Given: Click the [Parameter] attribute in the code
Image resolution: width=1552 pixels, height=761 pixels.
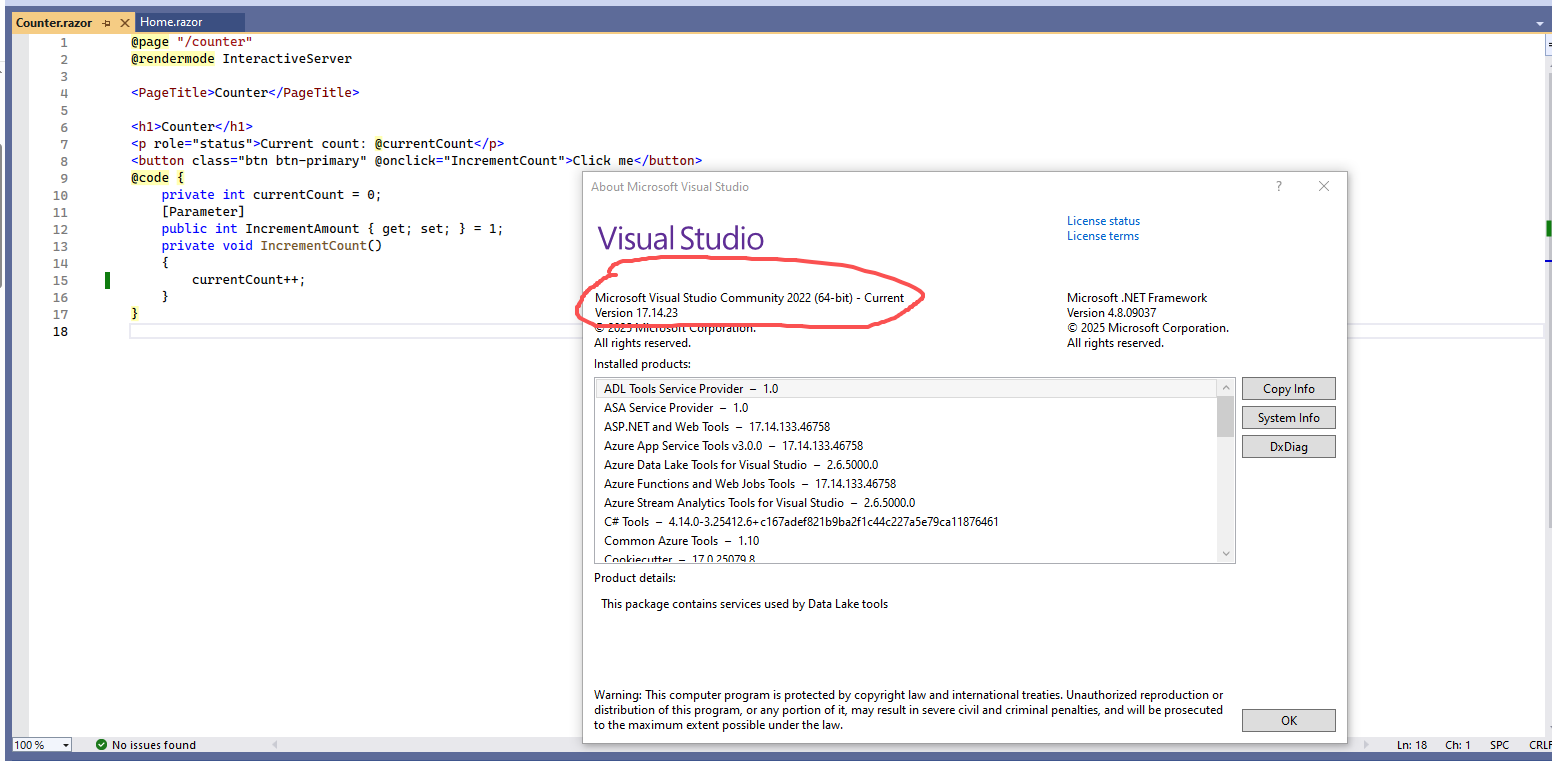Looking at the screenshot, I should coord(203,212).
